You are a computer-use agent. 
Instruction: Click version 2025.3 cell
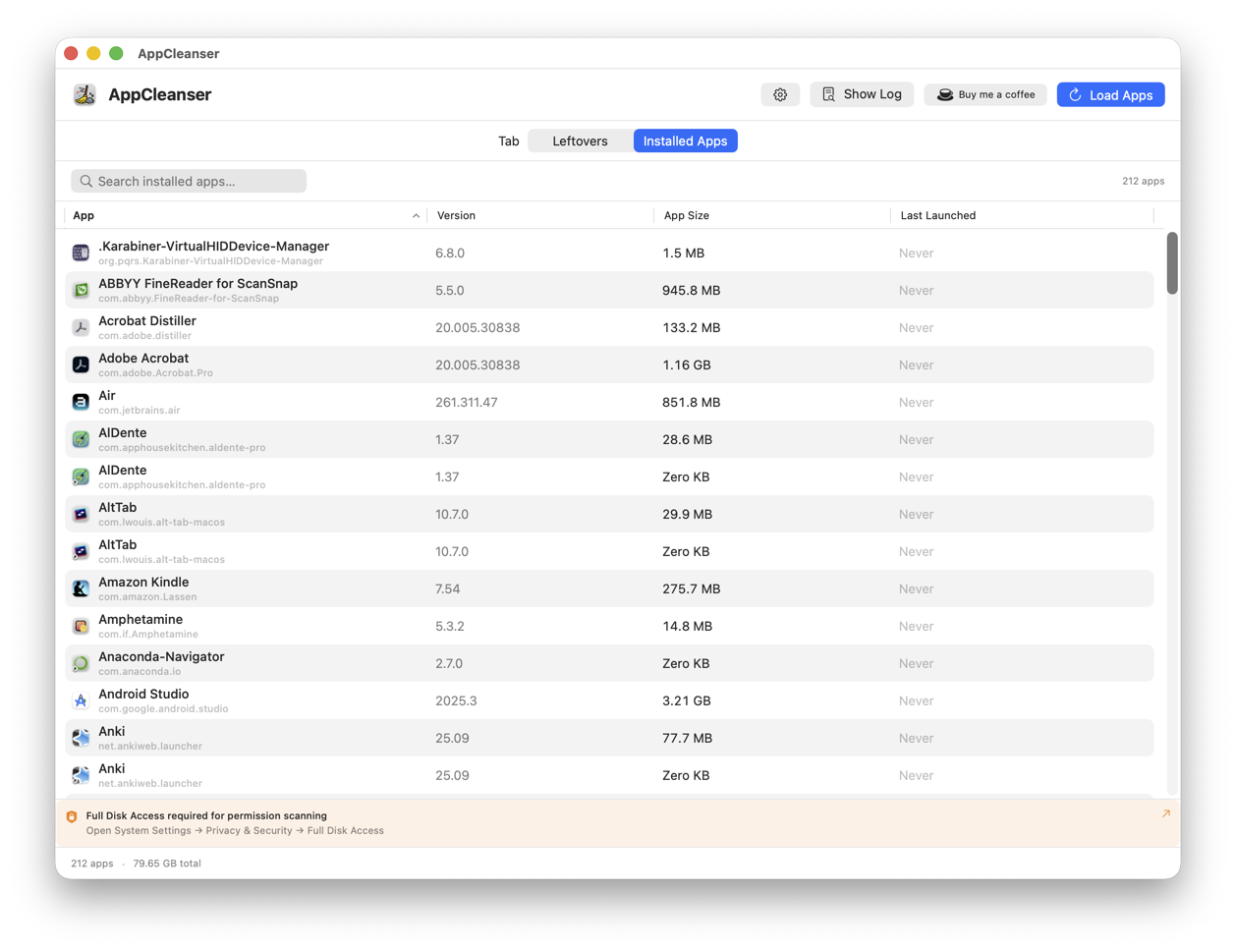456,701
